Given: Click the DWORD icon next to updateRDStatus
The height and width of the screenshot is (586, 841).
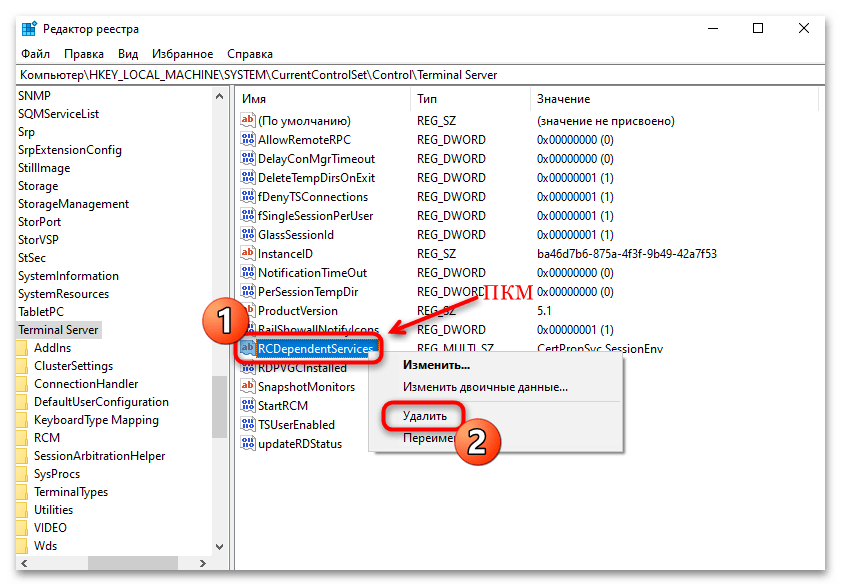Looking at the screenshot, I should [x=247, y=443].
